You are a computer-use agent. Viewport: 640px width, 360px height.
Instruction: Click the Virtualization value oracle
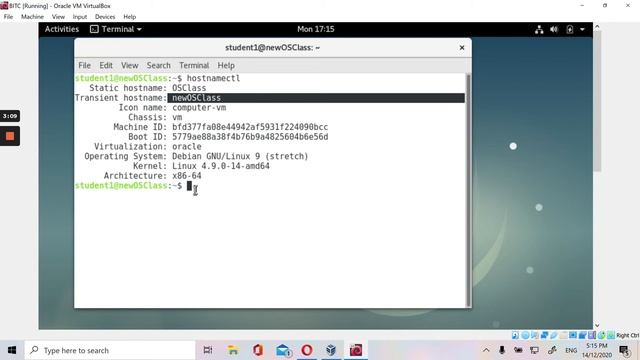pyautogui.click(x=187, y=147)
